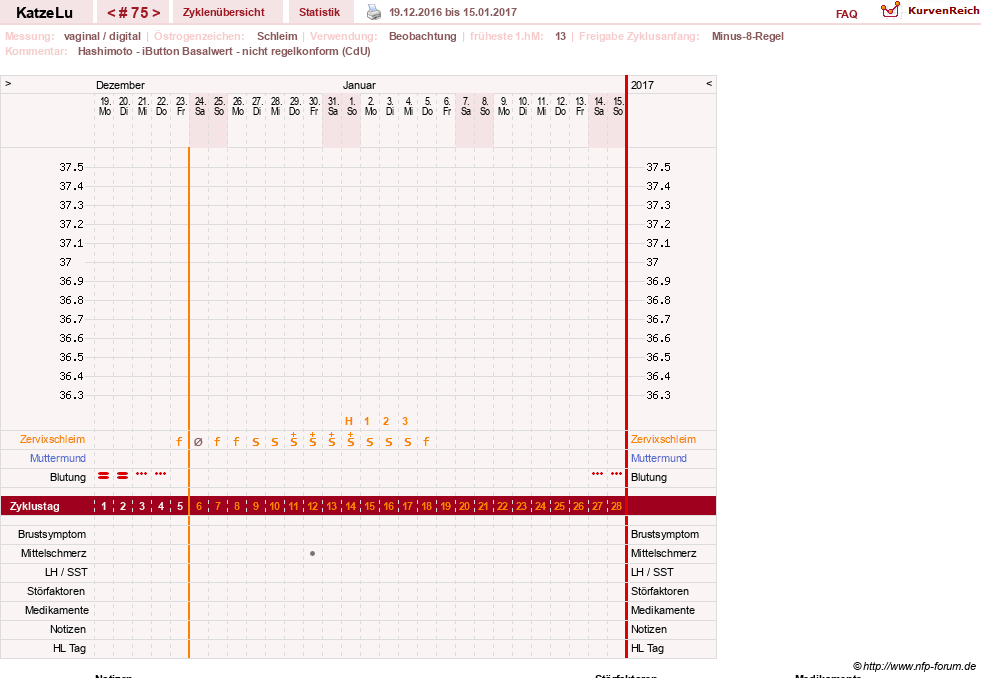Image resolution: width=981 pixels, height=678 pixels.
Task: Click the left Zervixschleim row label
Action: coord(53,439)
